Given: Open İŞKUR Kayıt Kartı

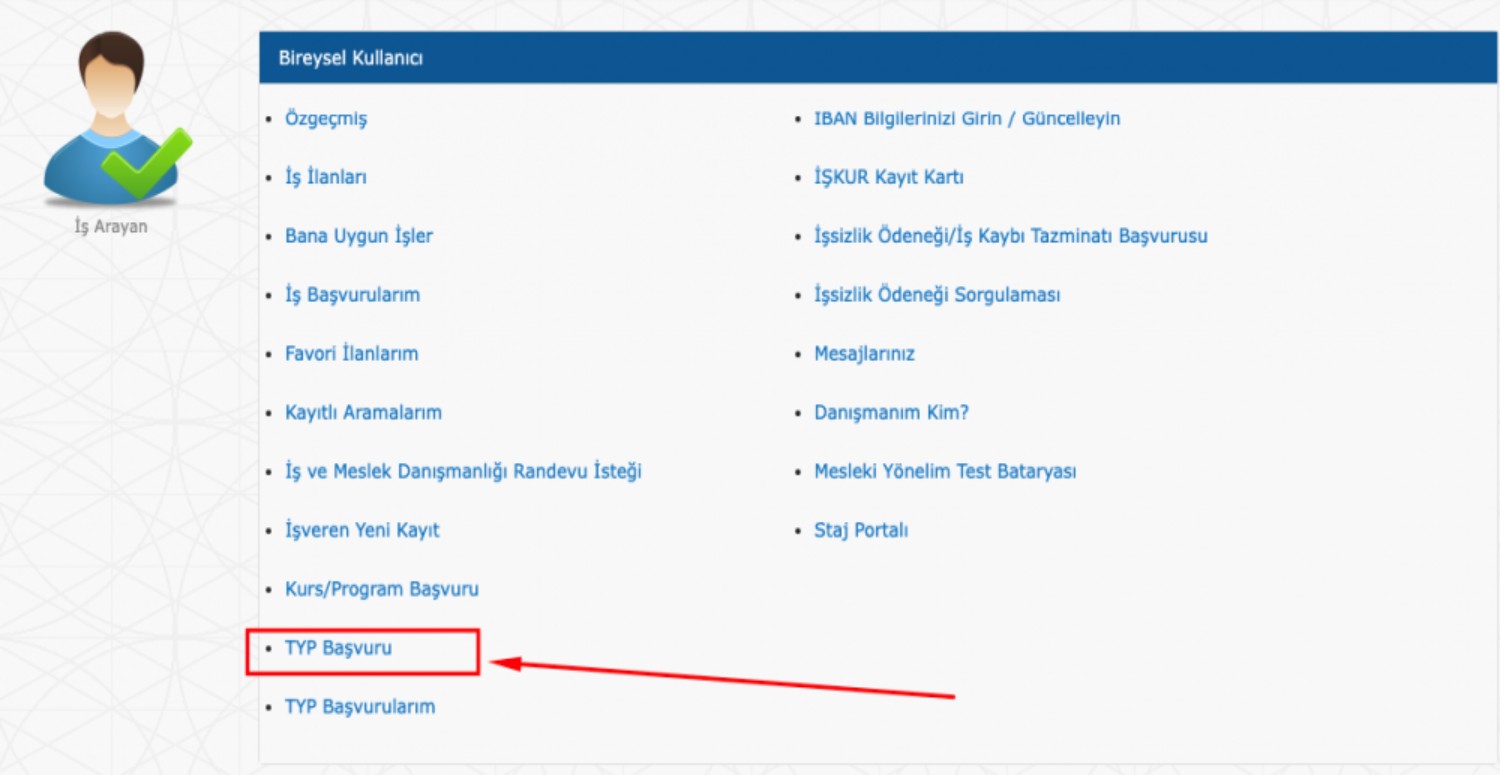Looking at the screenshot, I should tap(889, 178).
